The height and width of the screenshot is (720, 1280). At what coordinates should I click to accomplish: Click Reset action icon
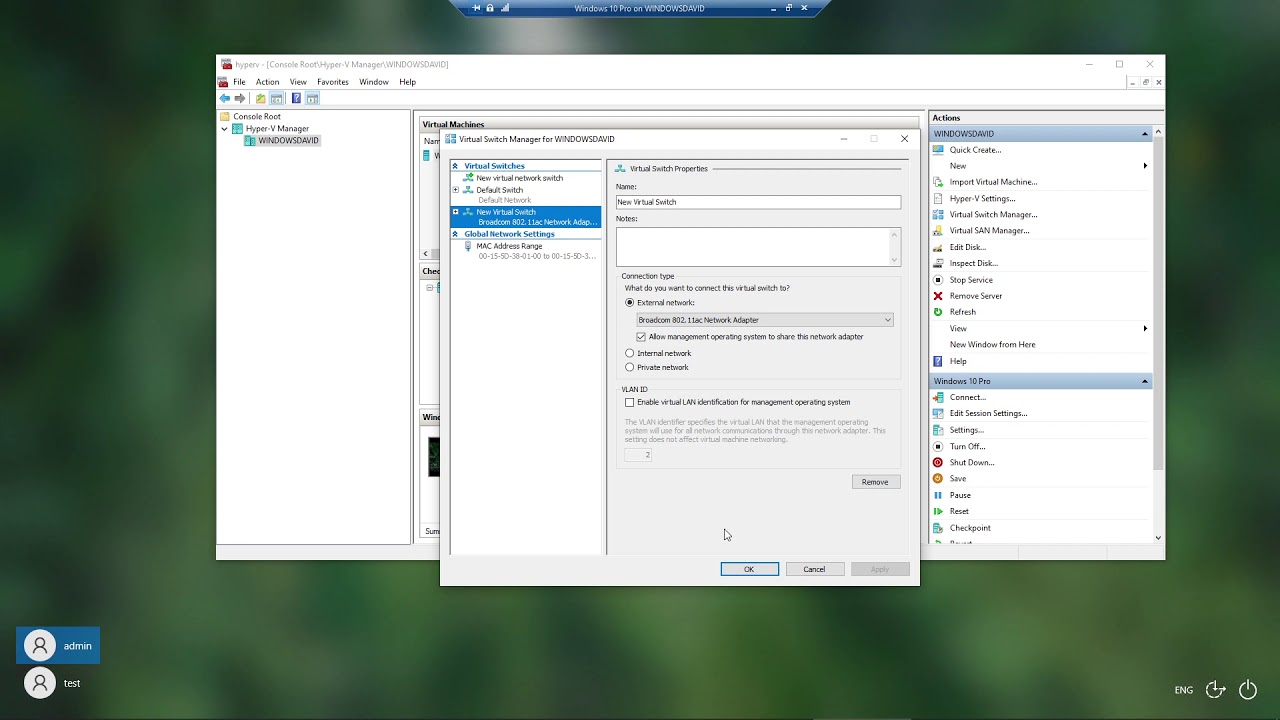click(938, 511)
